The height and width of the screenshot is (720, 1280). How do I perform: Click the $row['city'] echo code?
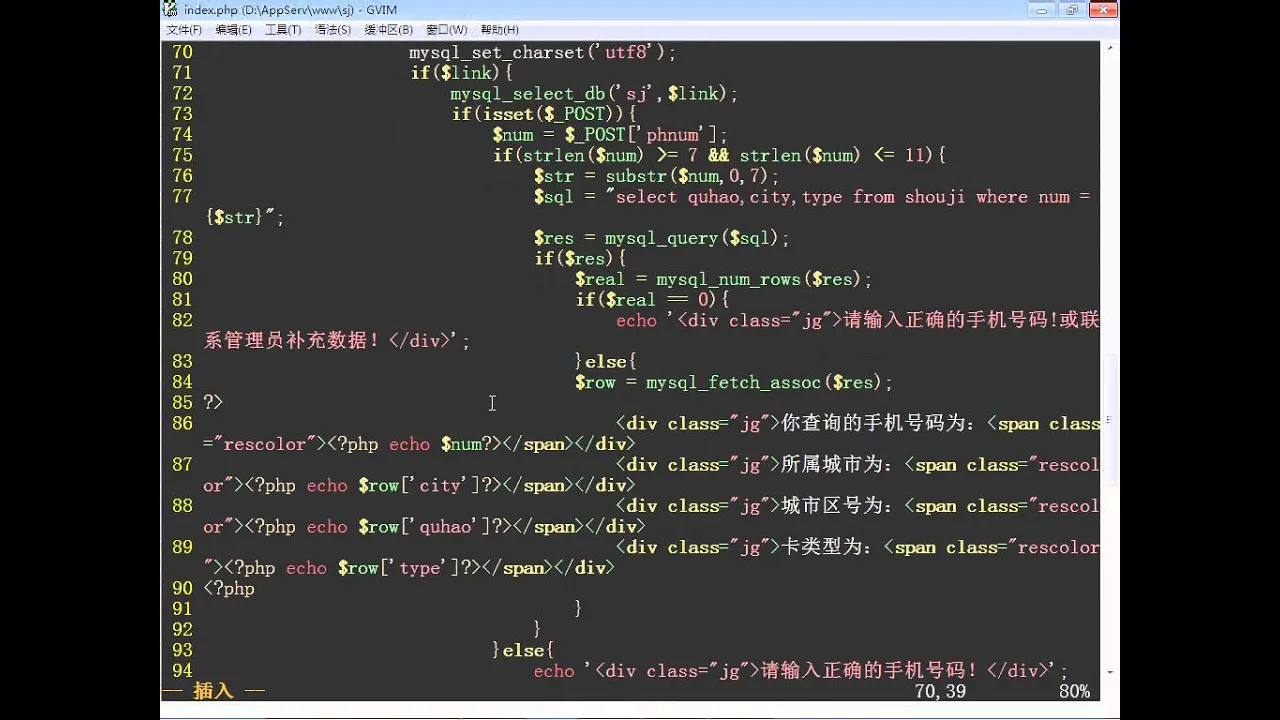point(373,486)
